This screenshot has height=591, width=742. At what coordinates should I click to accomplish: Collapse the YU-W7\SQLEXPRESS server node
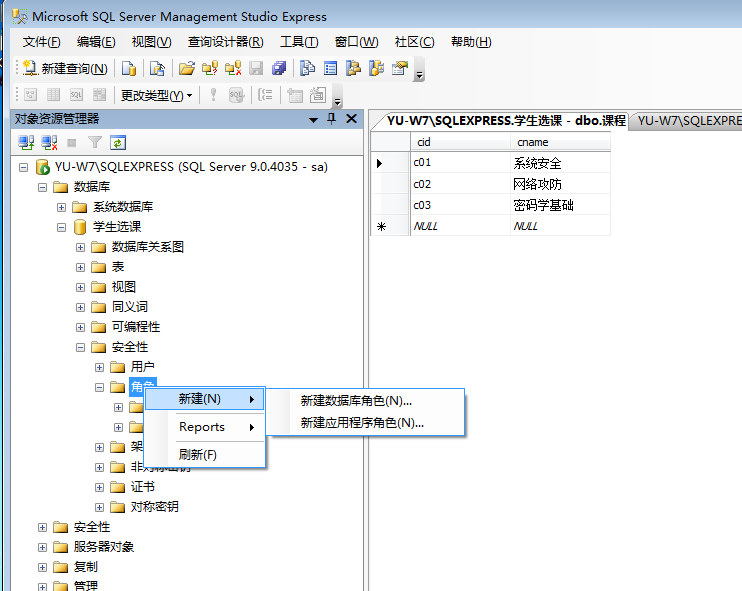23,167
